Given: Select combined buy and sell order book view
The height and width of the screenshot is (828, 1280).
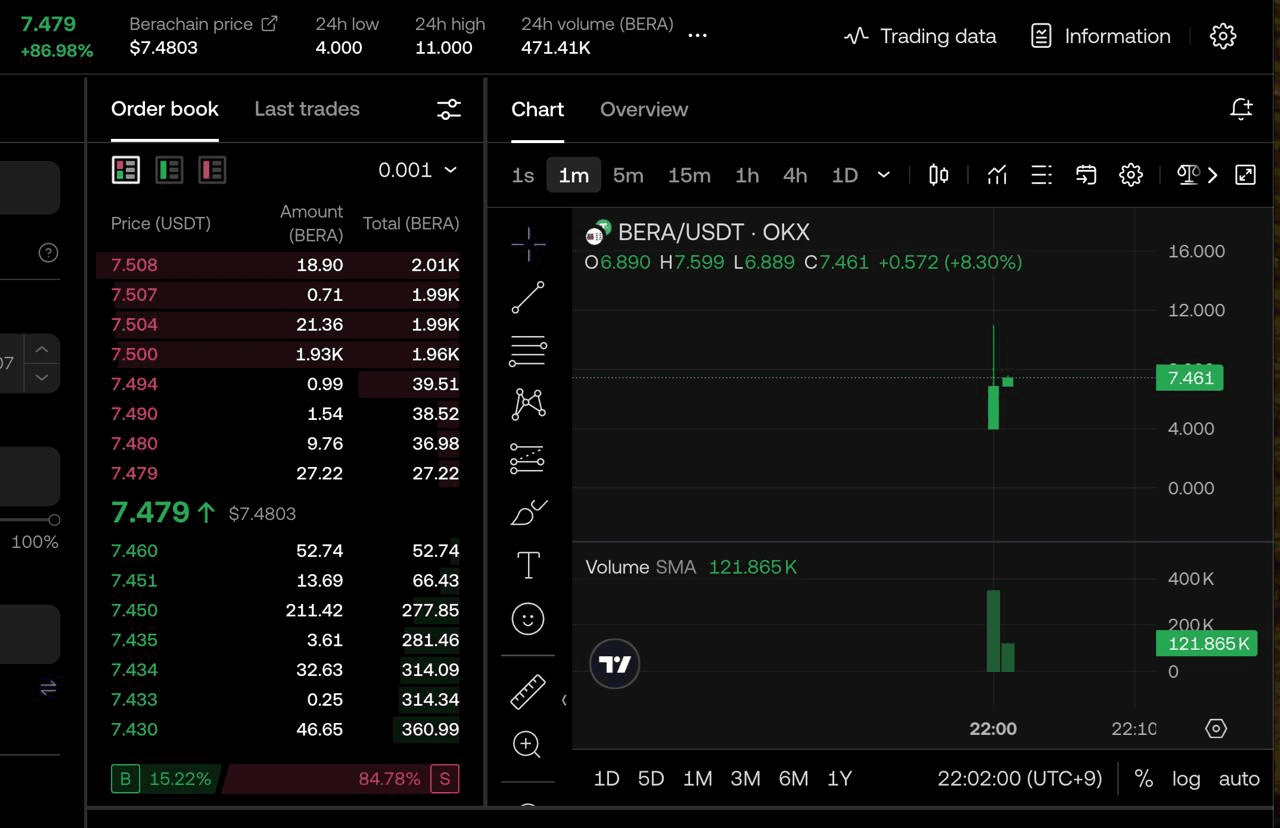Looking at the screenshot, I should [x=126, y=170].
